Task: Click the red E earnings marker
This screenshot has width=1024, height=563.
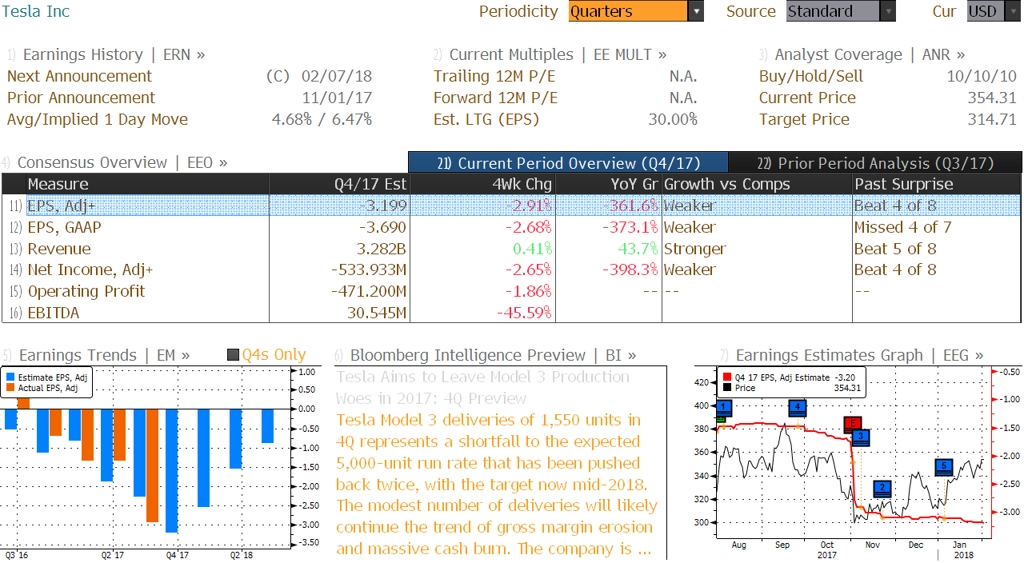Action: tap(852, 424)
